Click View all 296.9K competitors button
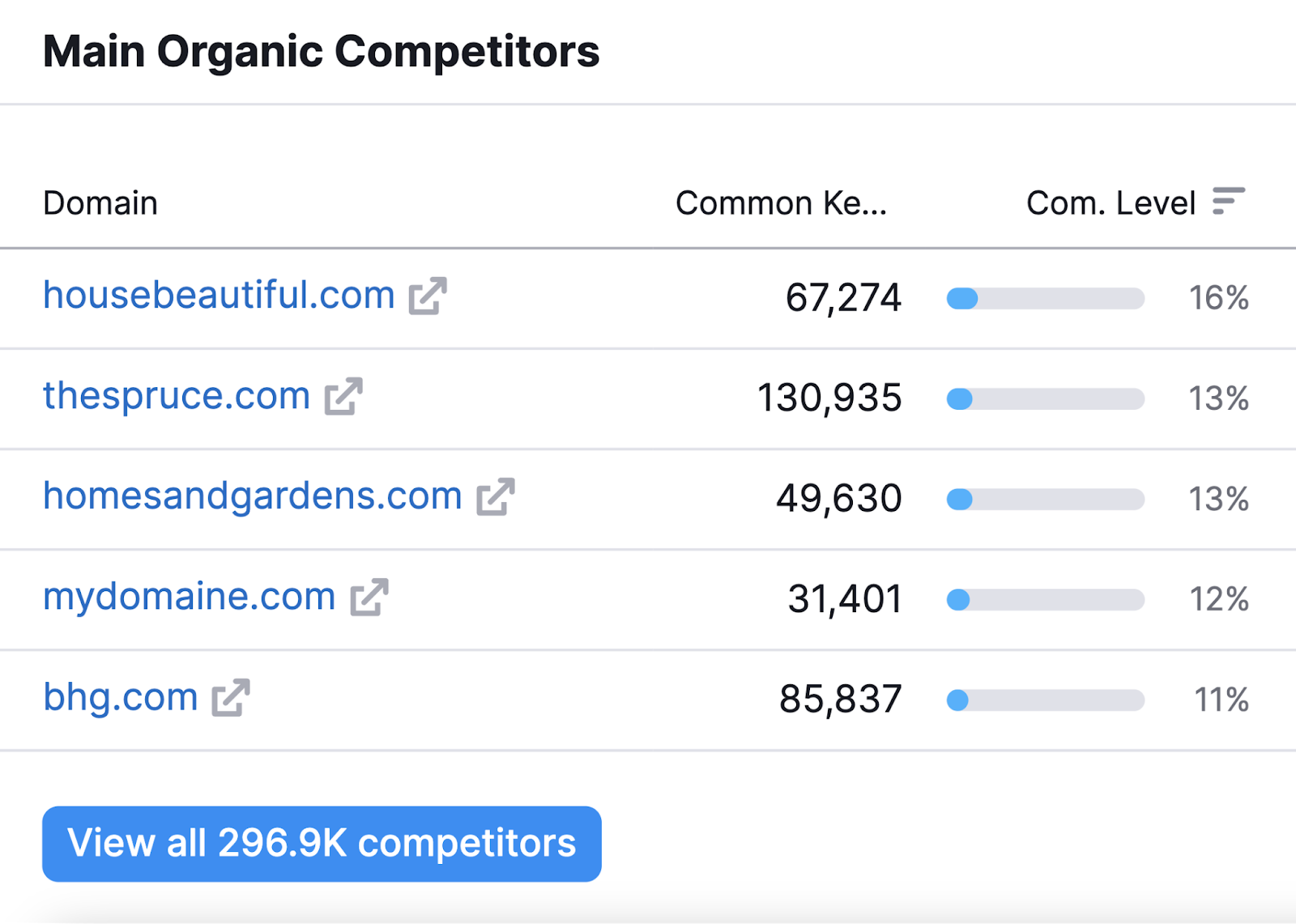Screen dimensions: 1296x924 [x=322, y=844]
